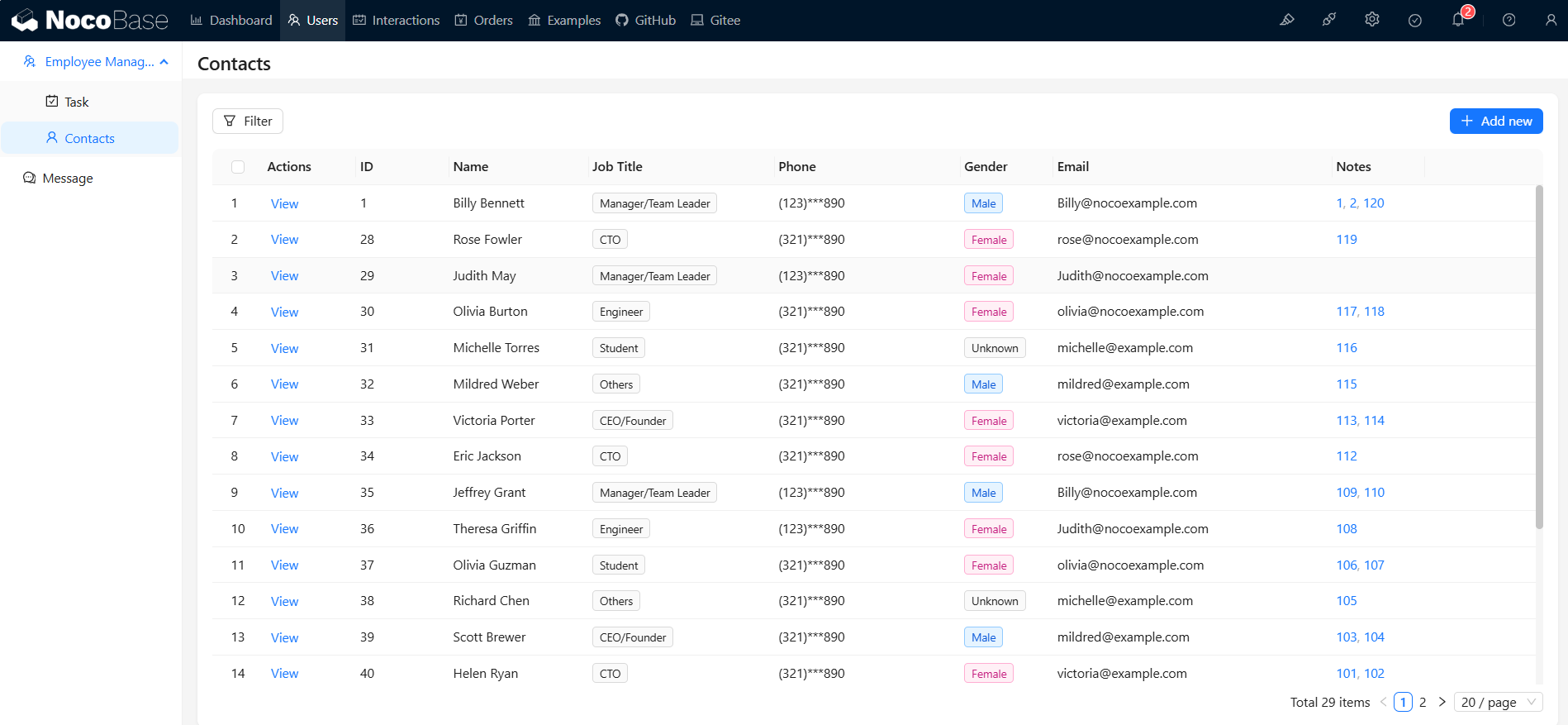Screen dimensions: 1568x725
Task: Open the Gitee menu item
Action: pyautogui.click(x=715, y=20)
